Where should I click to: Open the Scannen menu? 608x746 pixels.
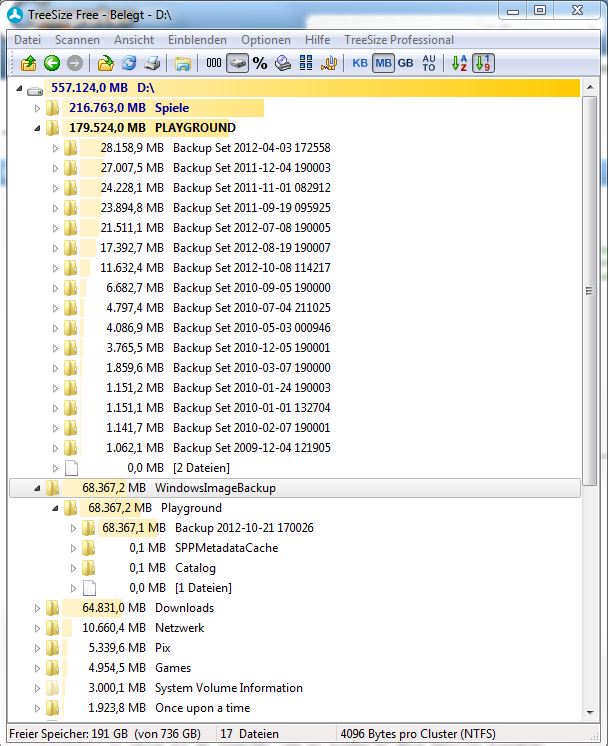coord(77,40)
